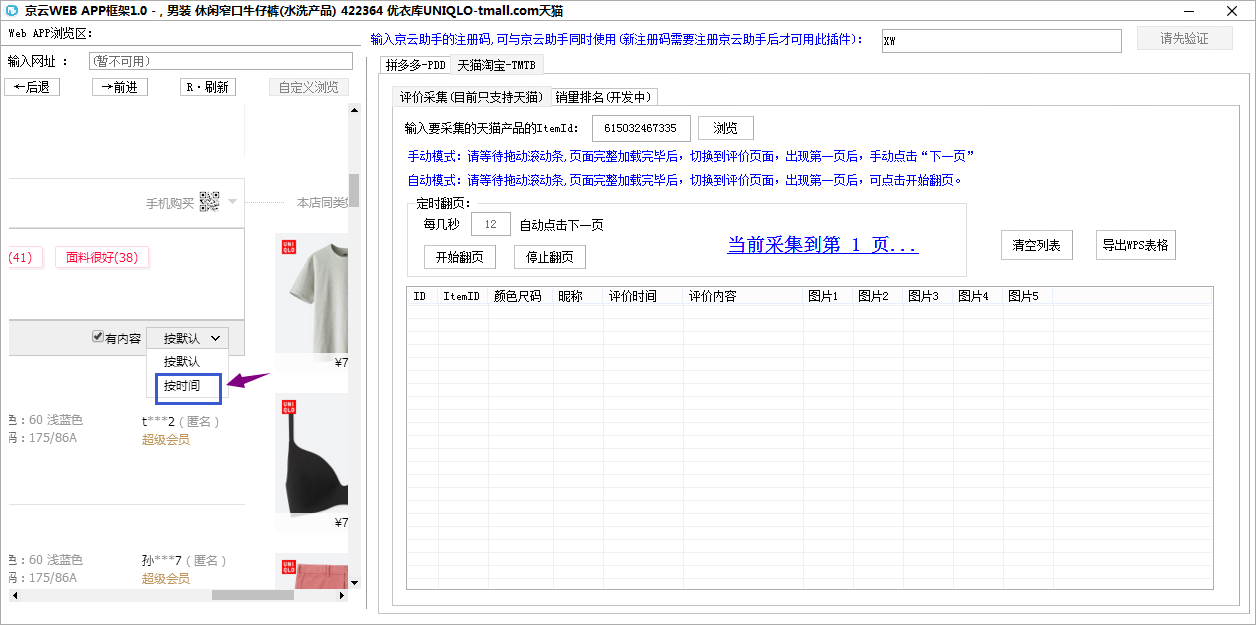Select 按时间 from the sort list
Image resolution: width=1256 pixels, height=625 pixels.
pyautogui.click(x=187, y=386)
